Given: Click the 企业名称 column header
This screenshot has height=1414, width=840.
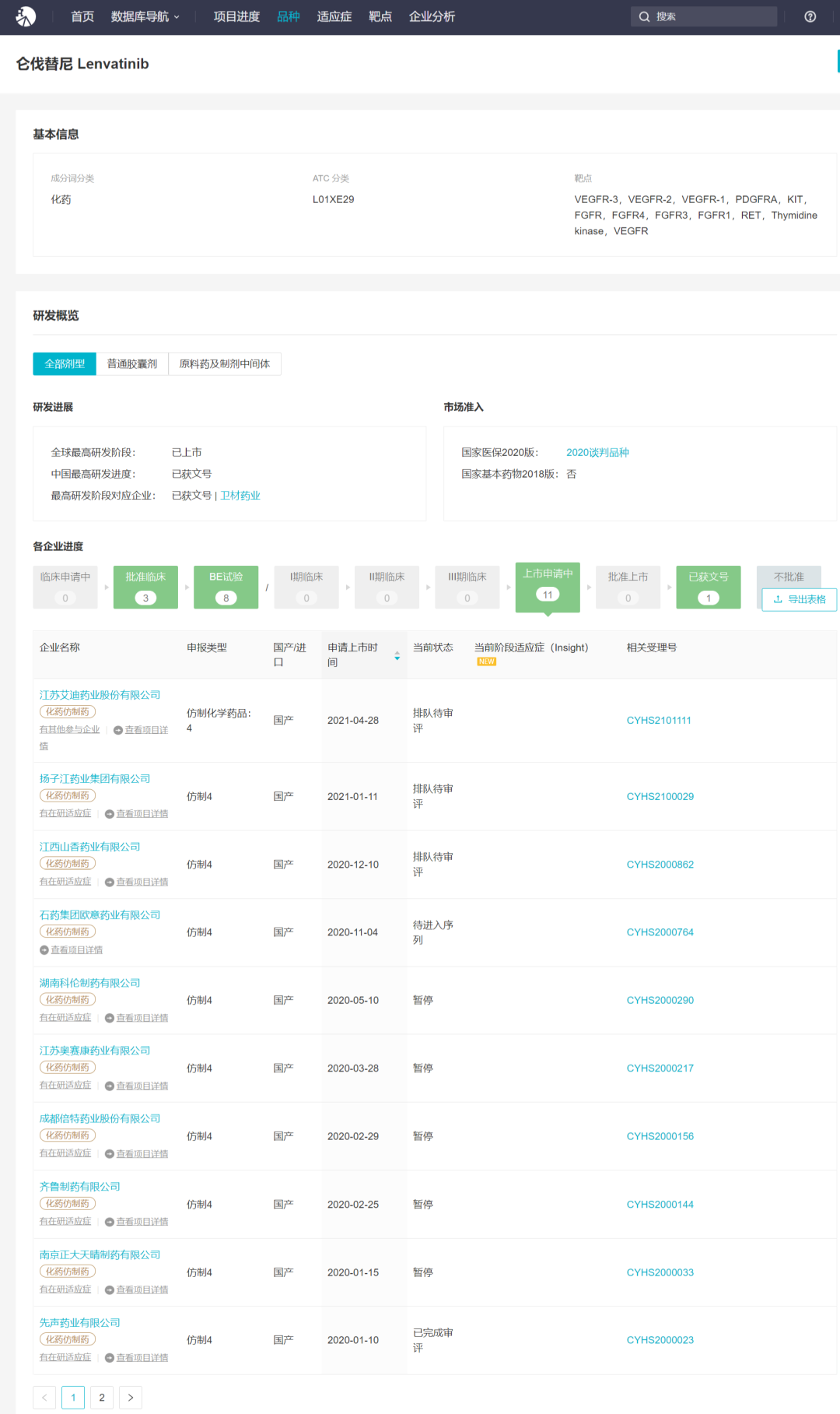Looking at the screenshot, I should pos(60,647).
